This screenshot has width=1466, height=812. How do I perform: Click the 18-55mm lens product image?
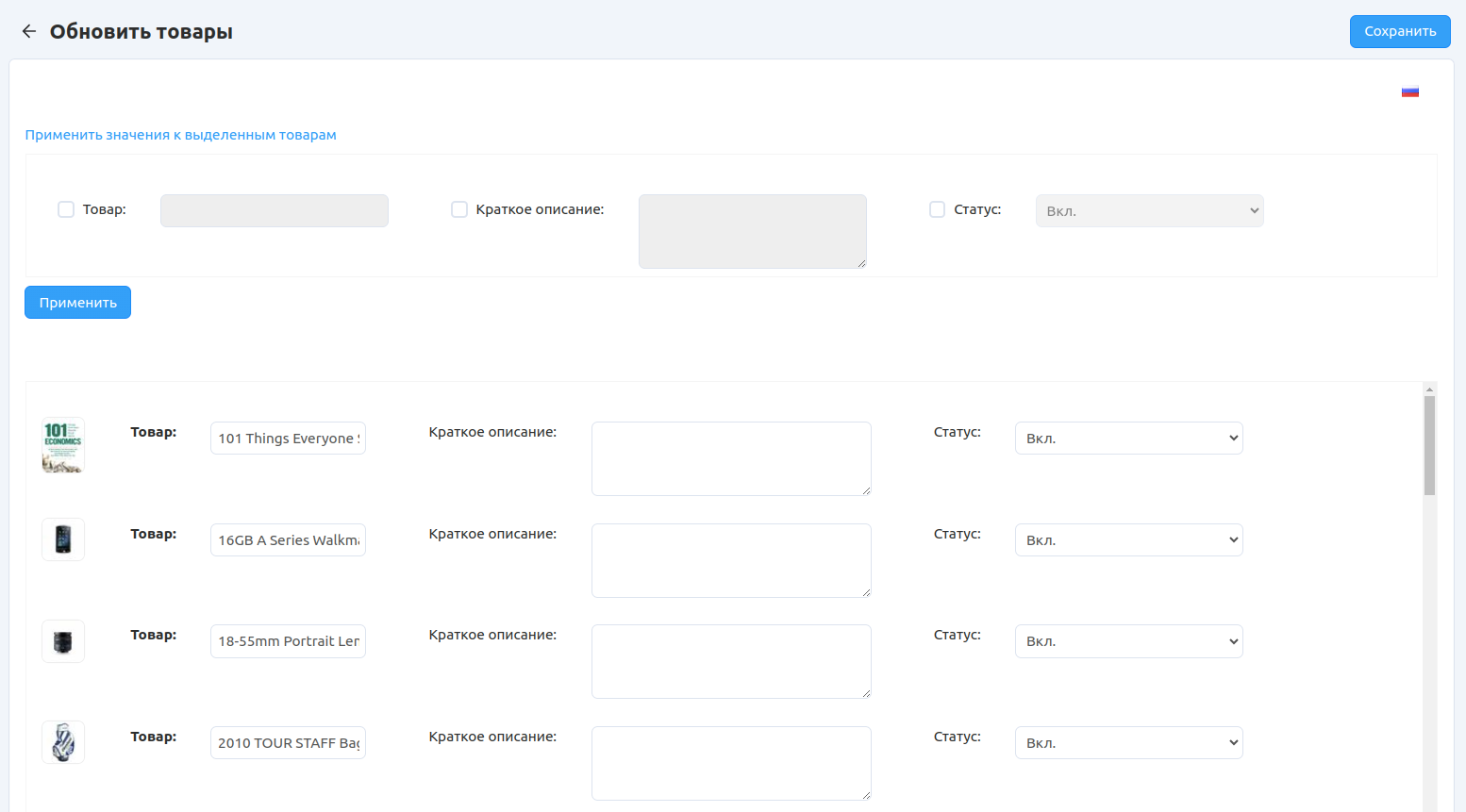coord(63,641)
